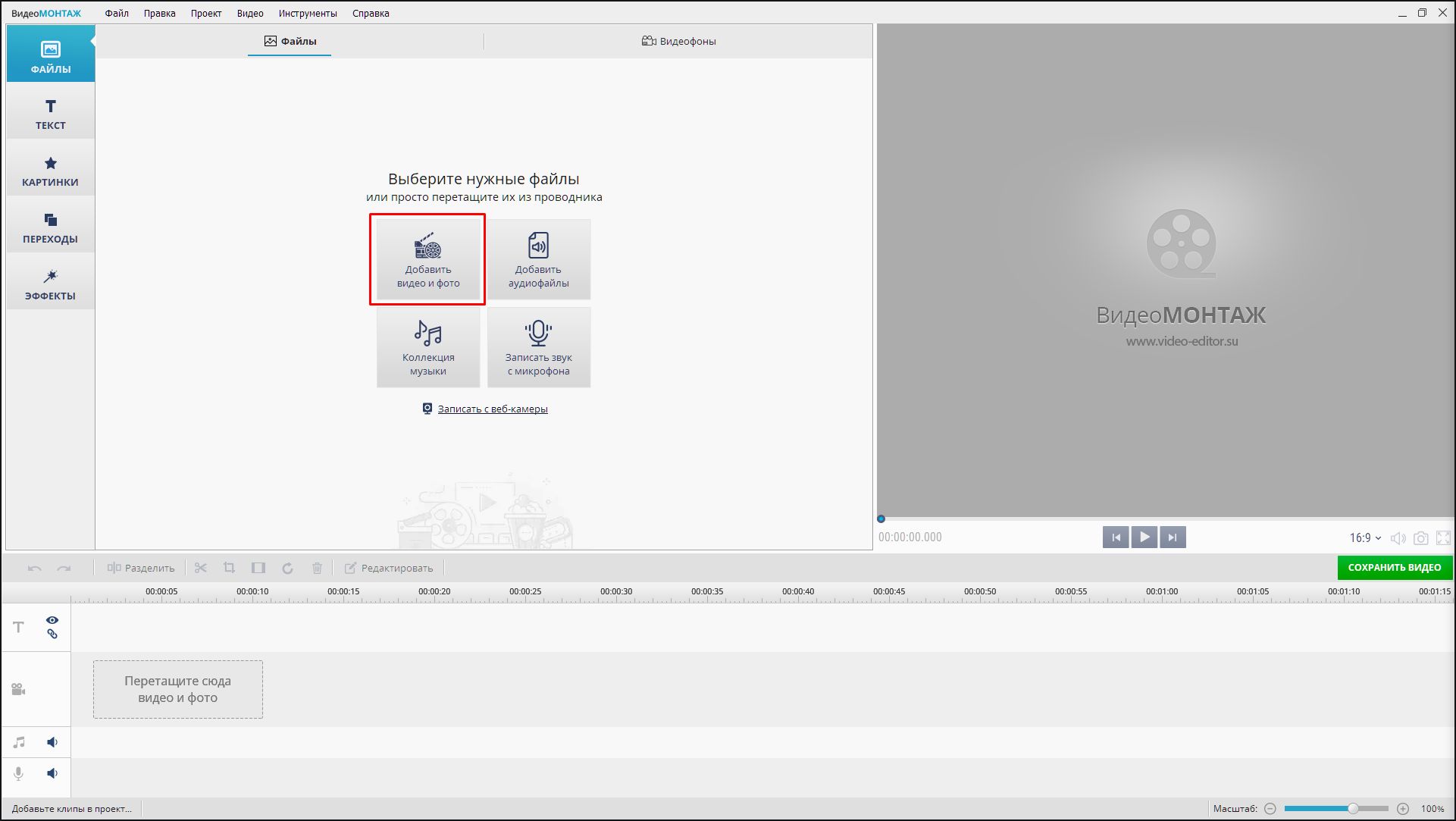Play the video preview
Screen dimensions: 1456x821
coord(1144,537)
